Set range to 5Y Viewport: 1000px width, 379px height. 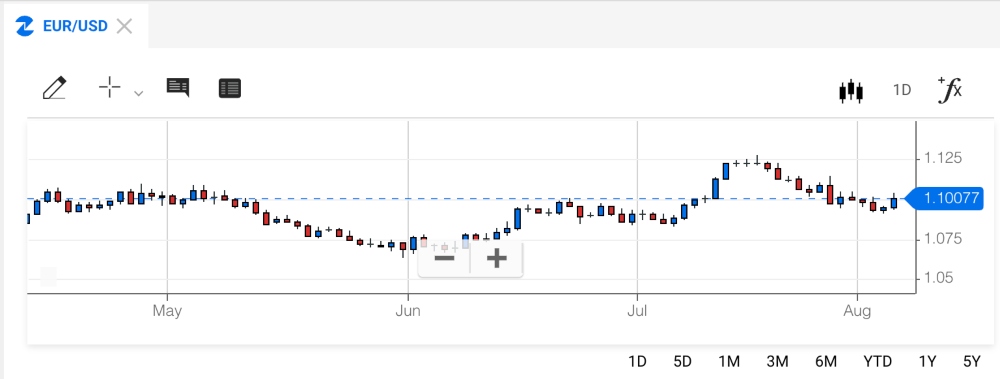point(971,362)
